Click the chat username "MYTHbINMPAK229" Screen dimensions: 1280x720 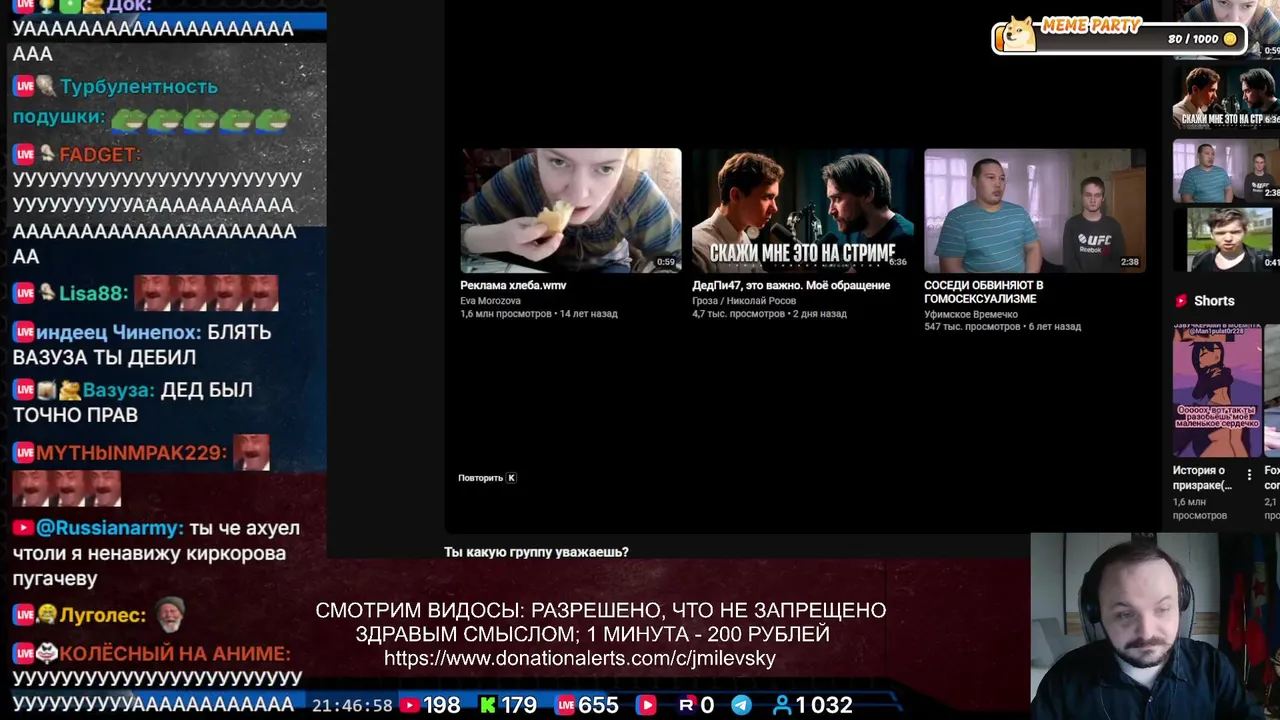coord(129,453)
